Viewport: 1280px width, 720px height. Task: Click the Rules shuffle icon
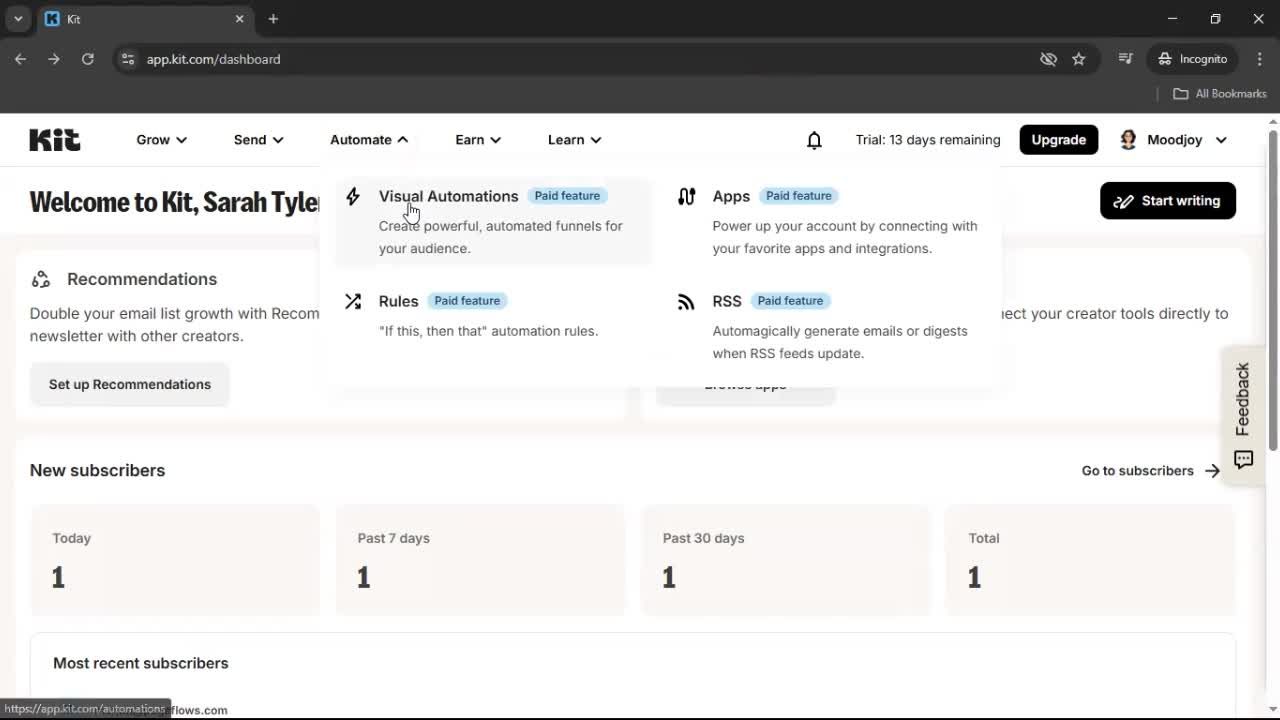[x=353, y=301]
